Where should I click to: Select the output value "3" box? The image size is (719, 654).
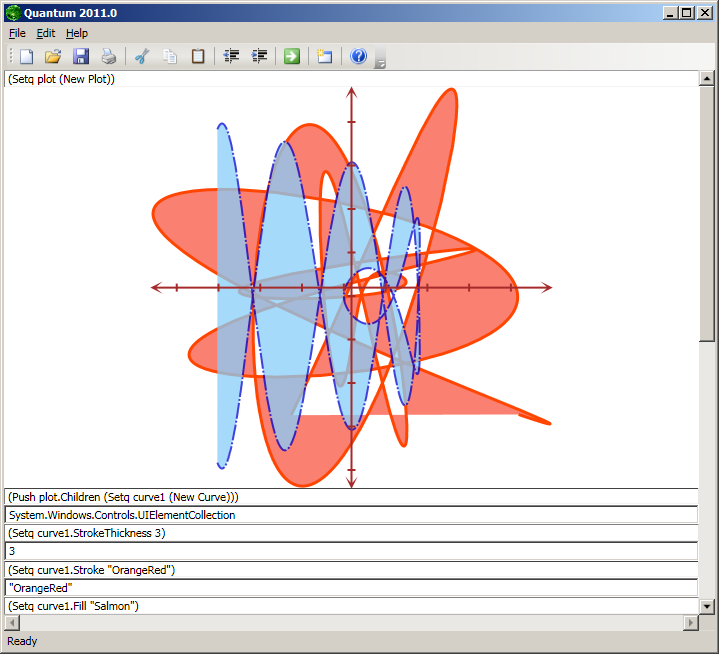[x=351, y=551]
